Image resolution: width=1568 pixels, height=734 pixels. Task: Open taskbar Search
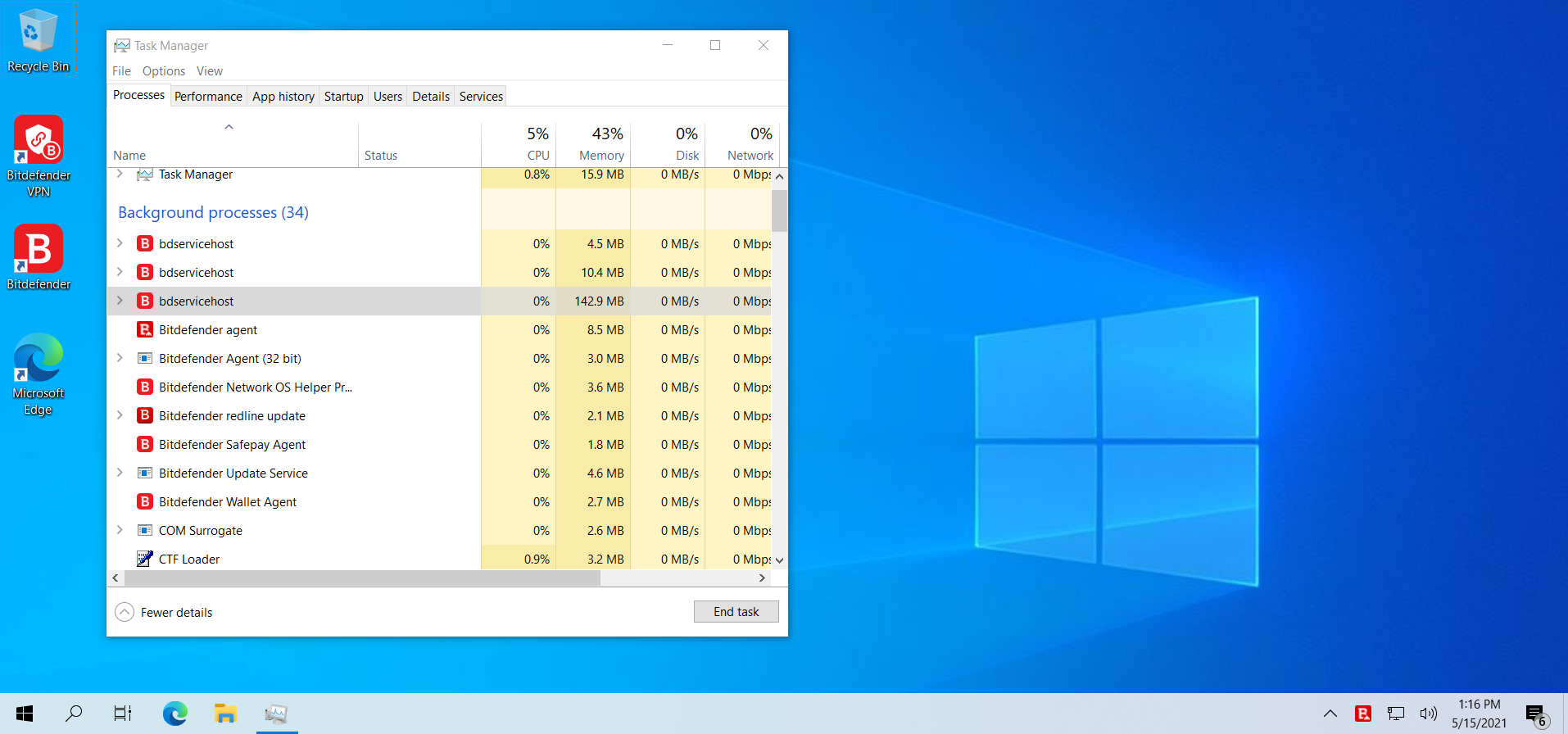(x=74, y=714)
